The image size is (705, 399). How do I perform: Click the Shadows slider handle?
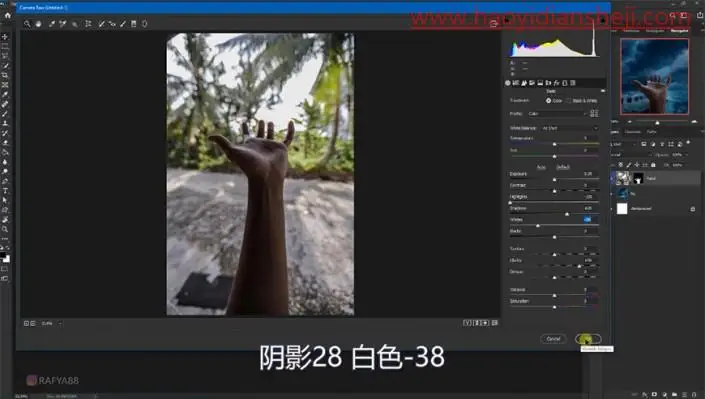[x=567, y=214]
